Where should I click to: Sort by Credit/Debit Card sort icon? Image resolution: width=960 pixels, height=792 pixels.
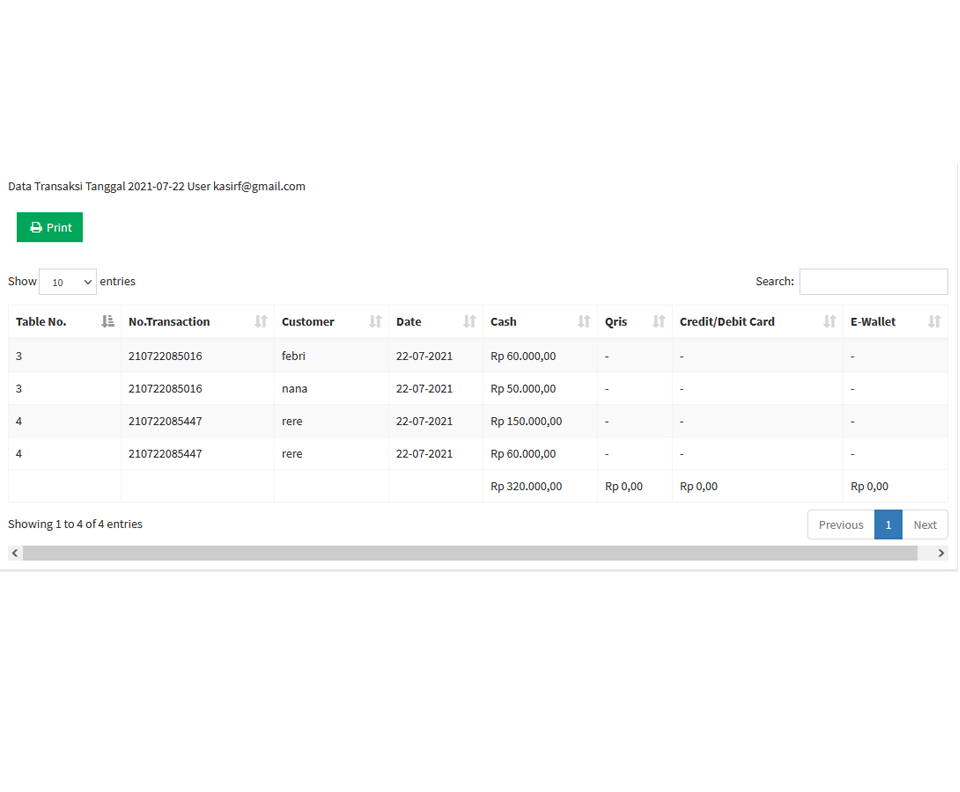(x=829, y=322)
